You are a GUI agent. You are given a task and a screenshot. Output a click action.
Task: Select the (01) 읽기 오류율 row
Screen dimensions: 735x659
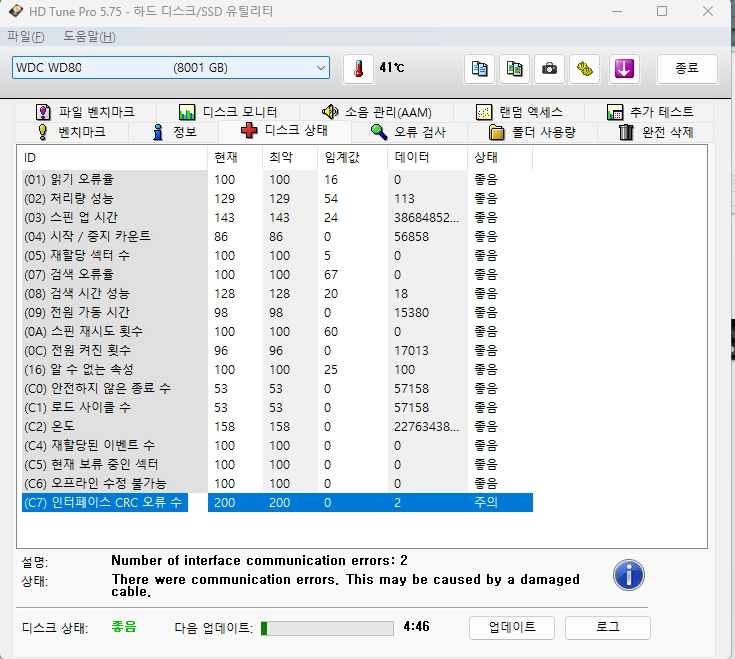tap(277, 180)
